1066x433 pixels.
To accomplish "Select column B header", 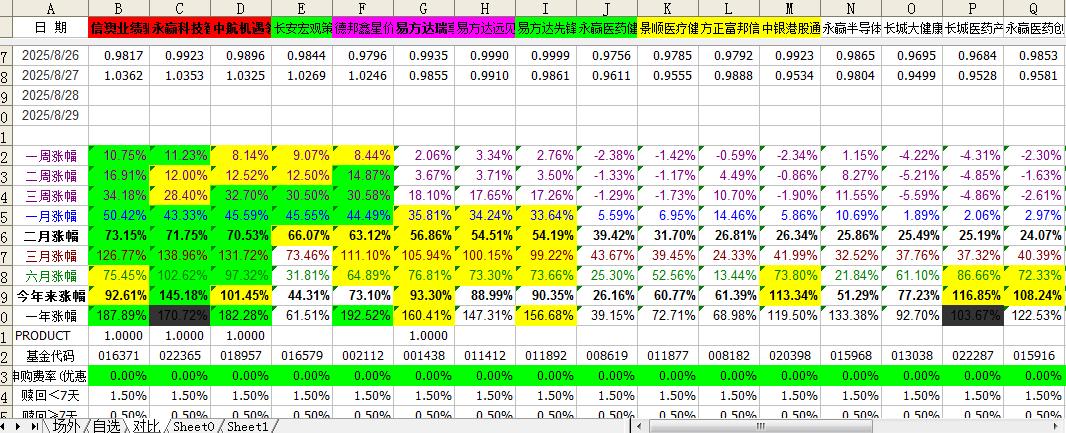I will [119, 9].
